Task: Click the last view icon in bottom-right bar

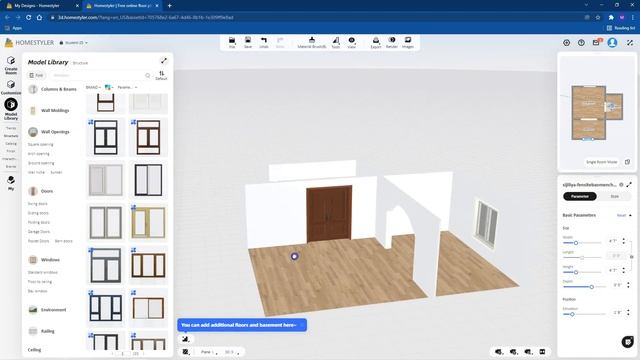Action: 542,351
